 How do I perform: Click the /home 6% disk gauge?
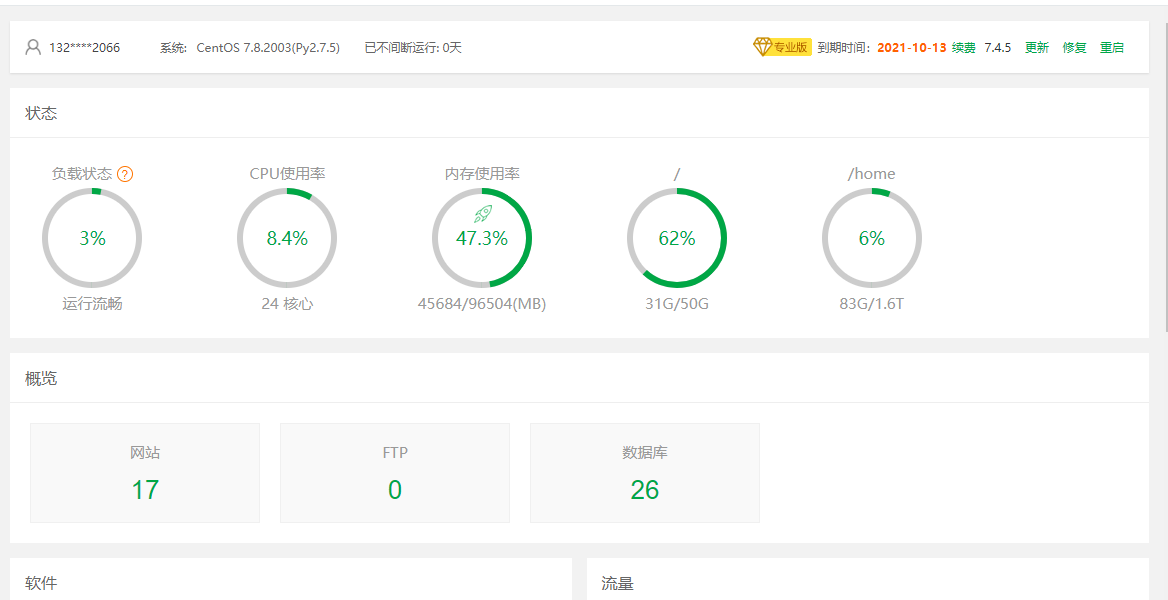point(872,238)
